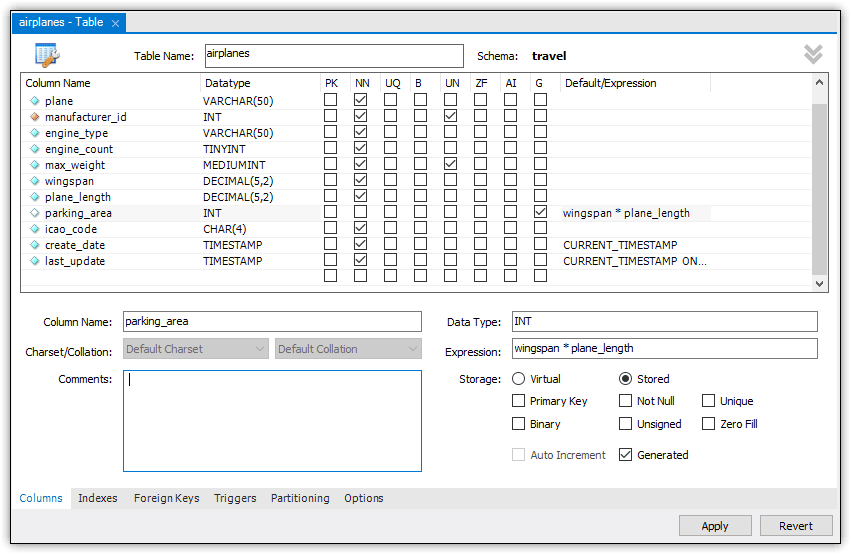Click the diamond icon beside last_update
This screenshot has width=851, height=554.
[x=34, y=261]
